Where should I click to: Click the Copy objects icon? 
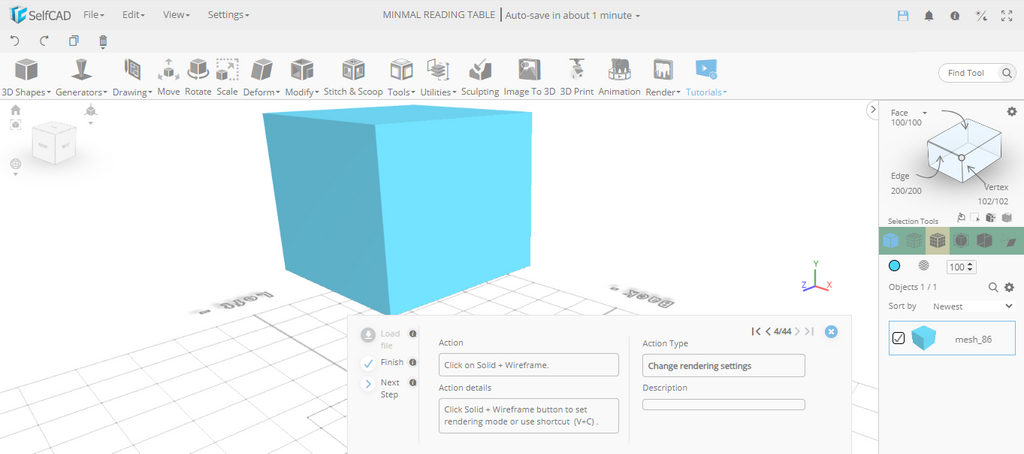click(73, 41)
